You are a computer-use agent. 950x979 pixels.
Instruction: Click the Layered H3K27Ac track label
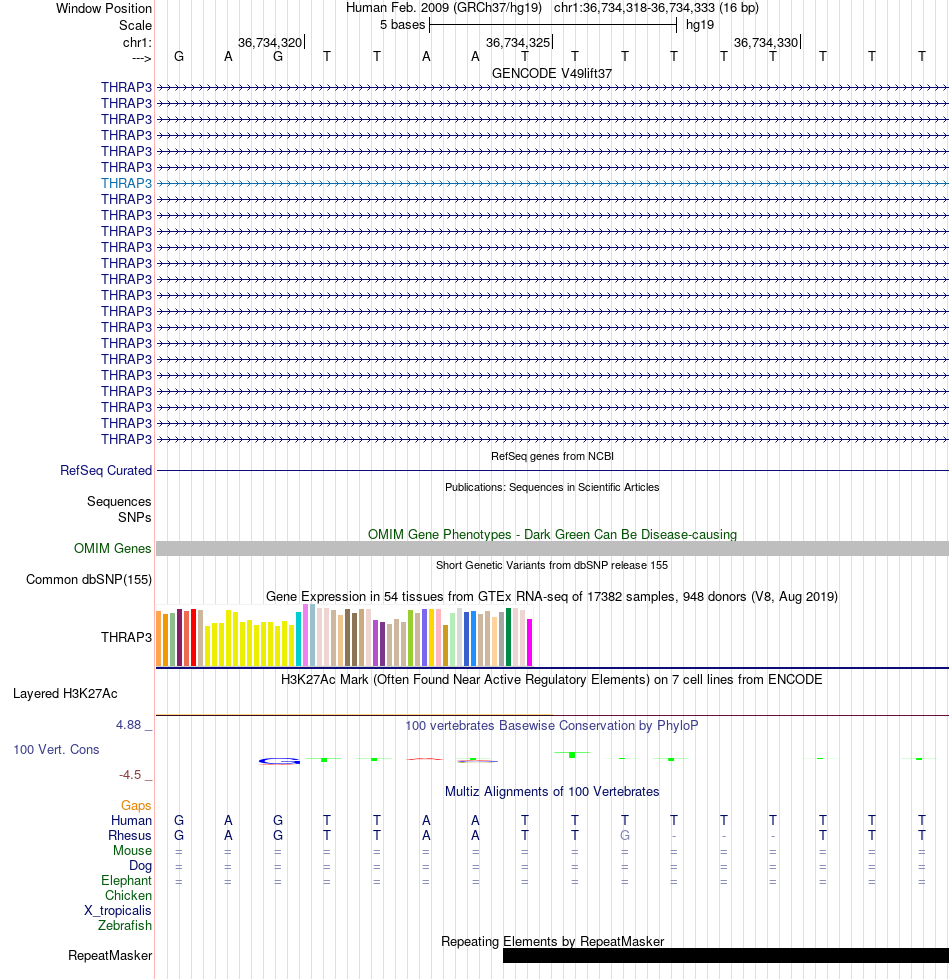(65, 694)
